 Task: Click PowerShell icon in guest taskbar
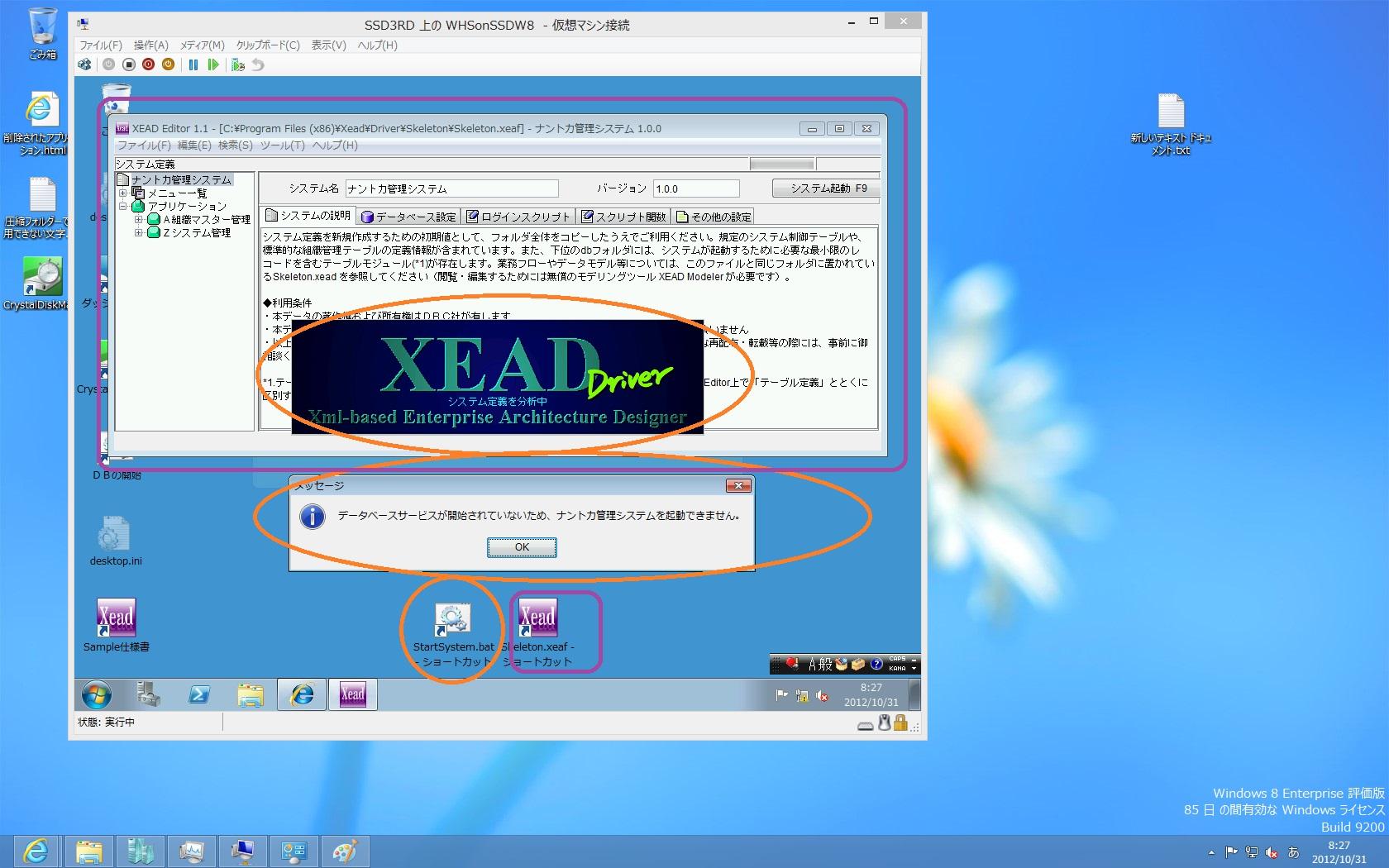coord(199,695)
